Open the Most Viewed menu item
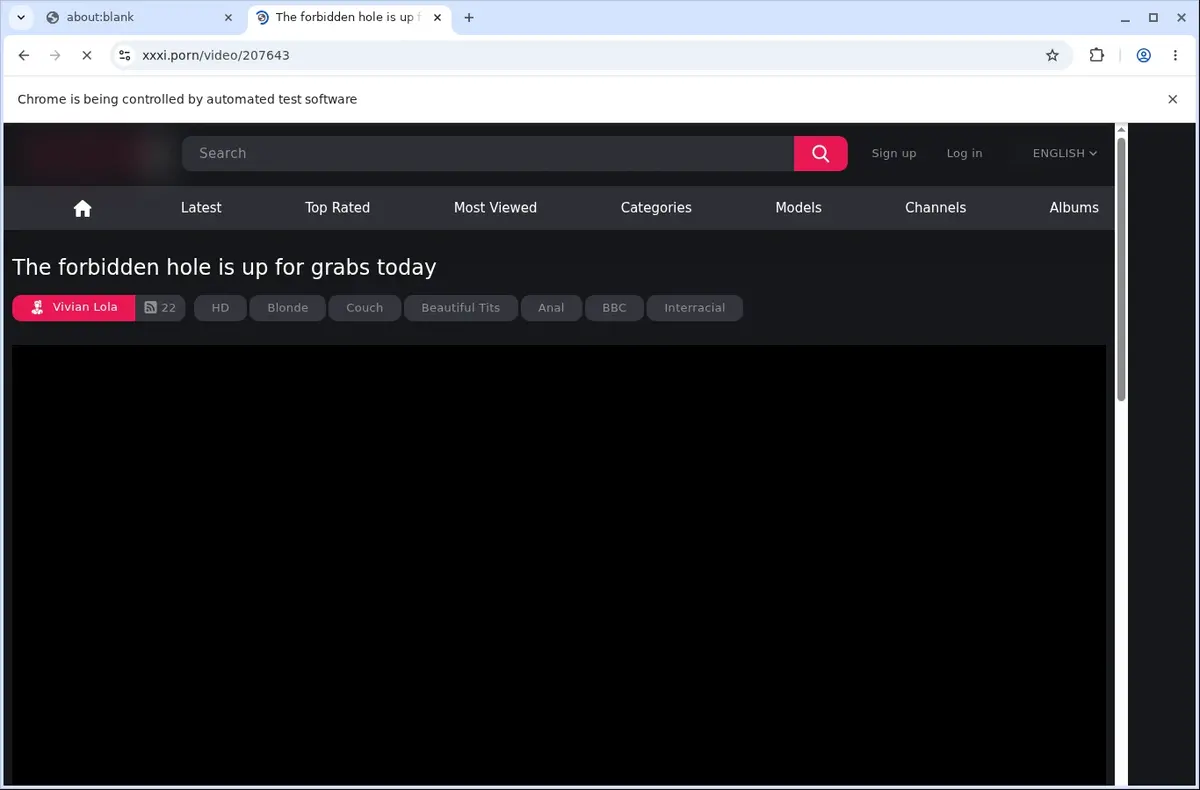This screenshot has width=1200, height=790. tap(495, 208)
